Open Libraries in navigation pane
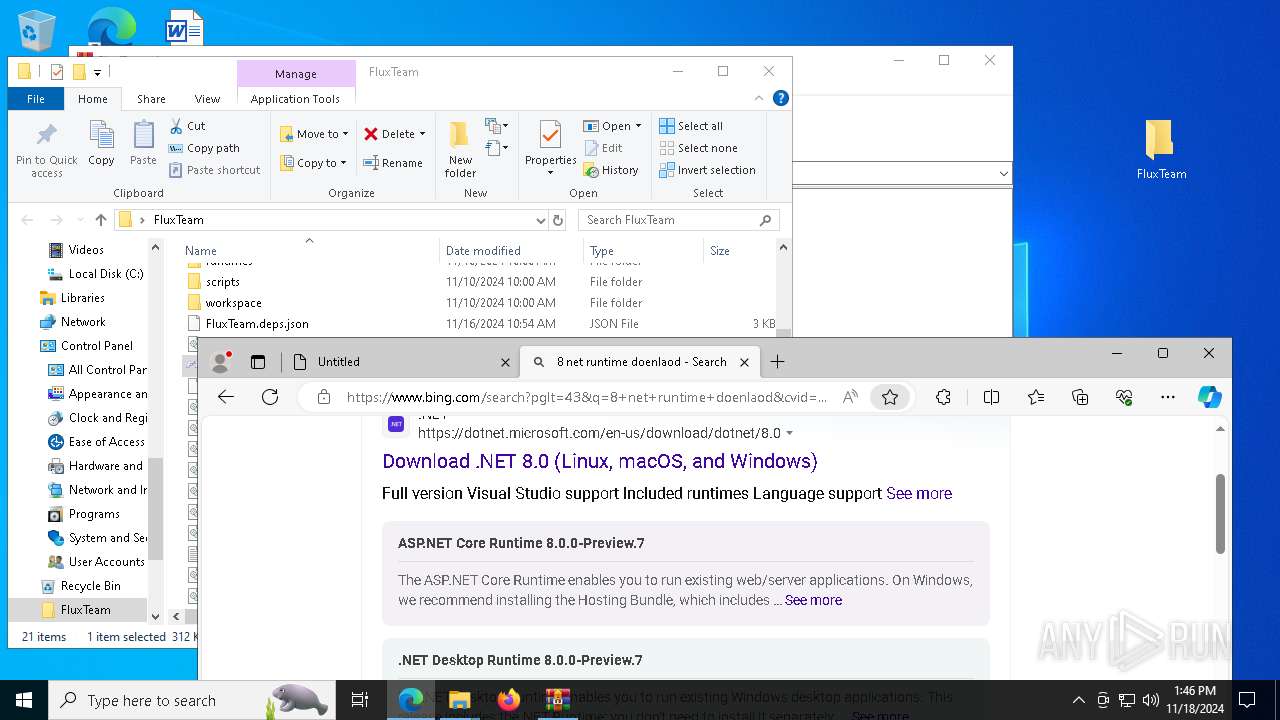This screenshot has height=720, width=1280. click(83, 298)
